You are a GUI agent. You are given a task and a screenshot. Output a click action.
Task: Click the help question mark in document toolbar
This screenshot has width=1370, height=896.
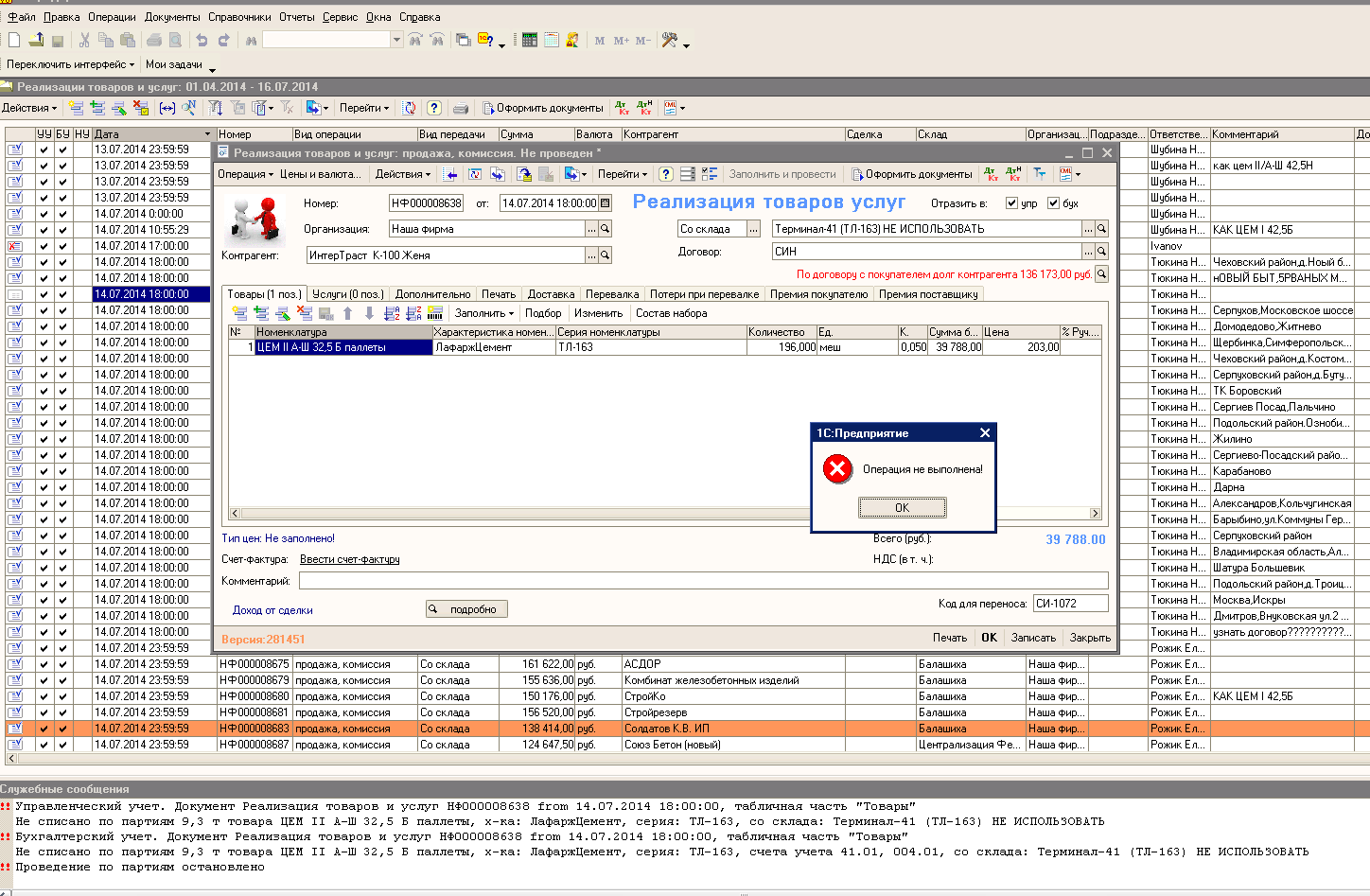point(666,174)
